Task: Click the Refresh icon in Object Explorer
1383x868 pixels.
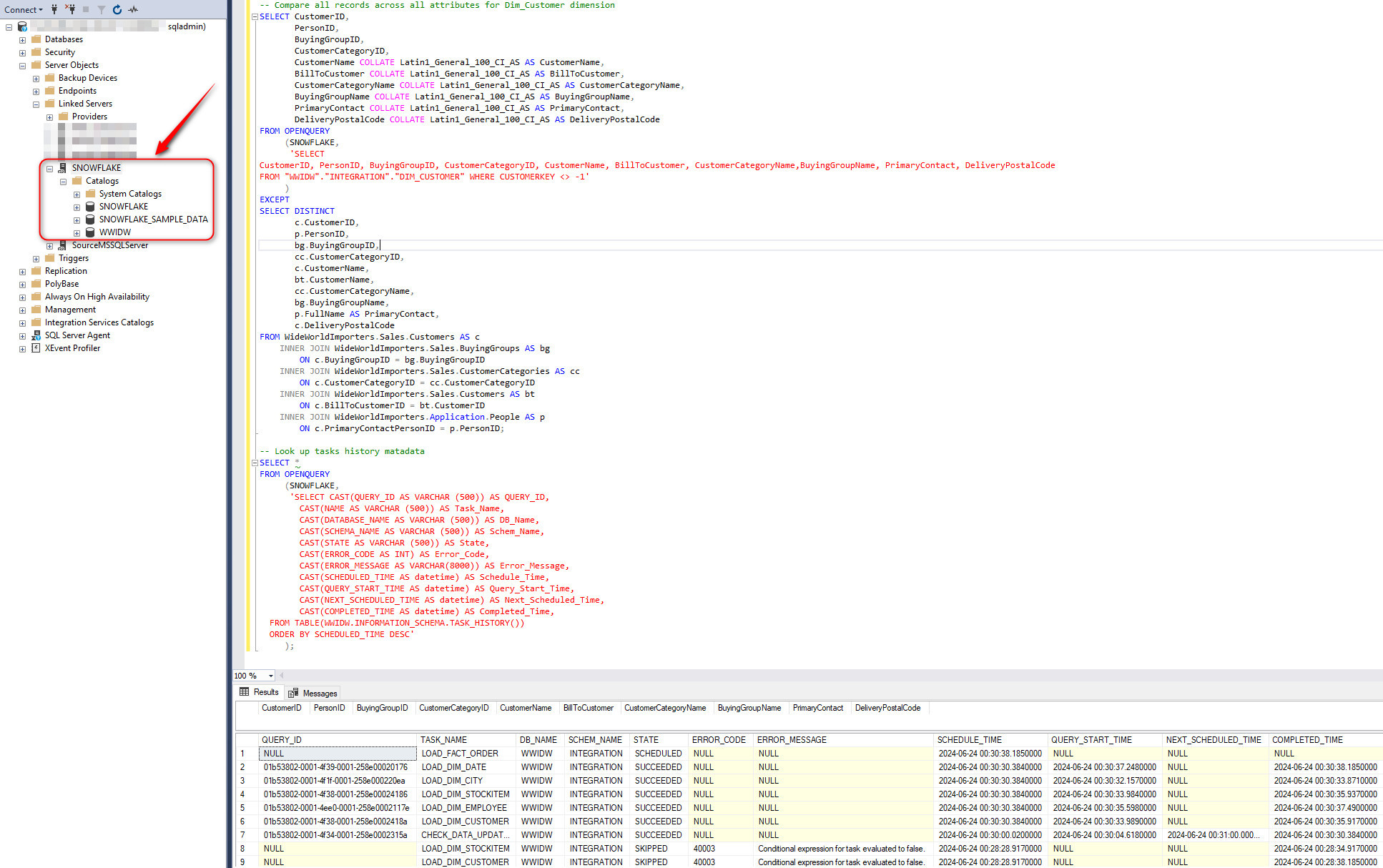Action: 117,9
